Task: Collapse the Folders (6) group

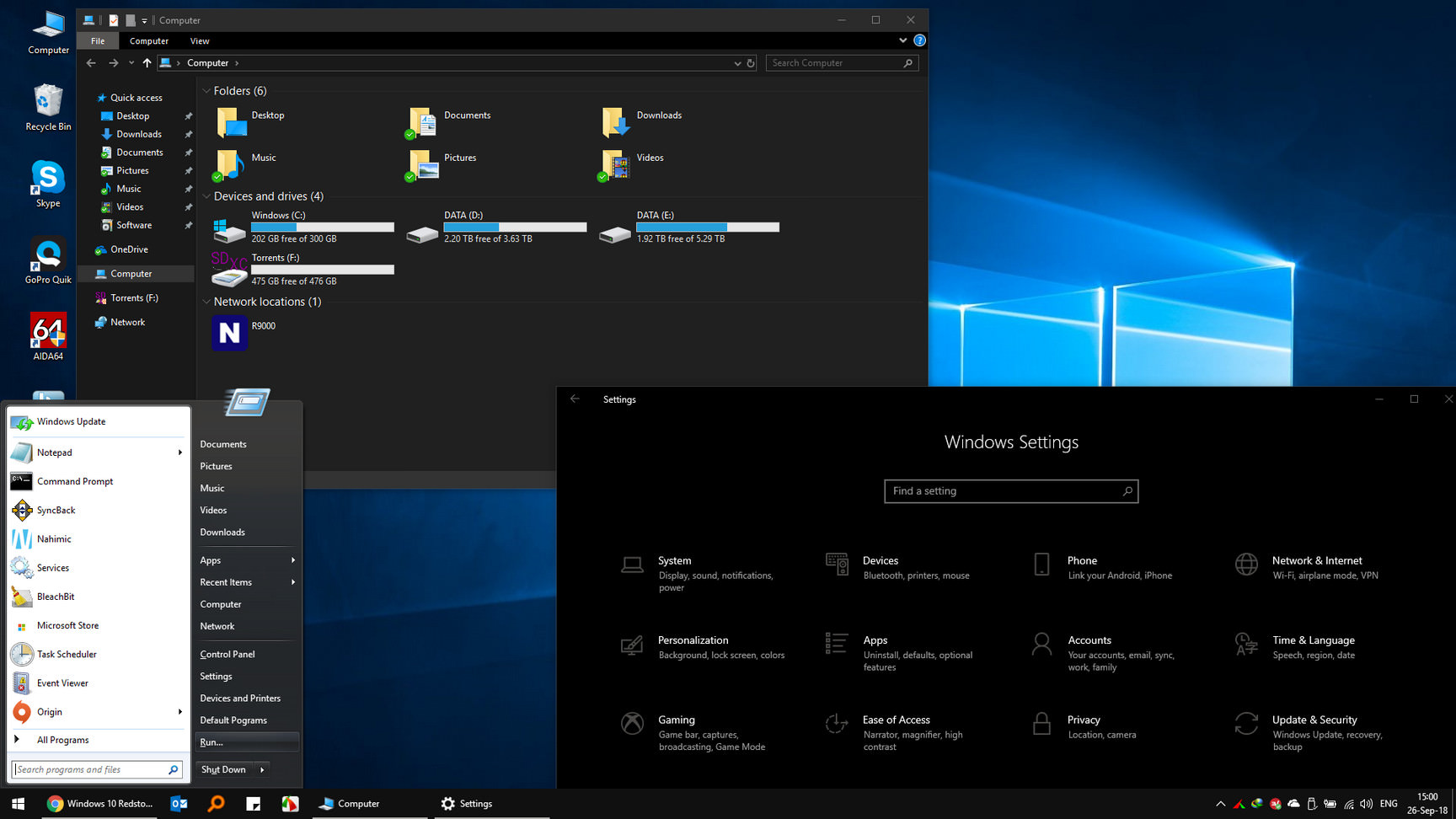Action: point(206,91)
